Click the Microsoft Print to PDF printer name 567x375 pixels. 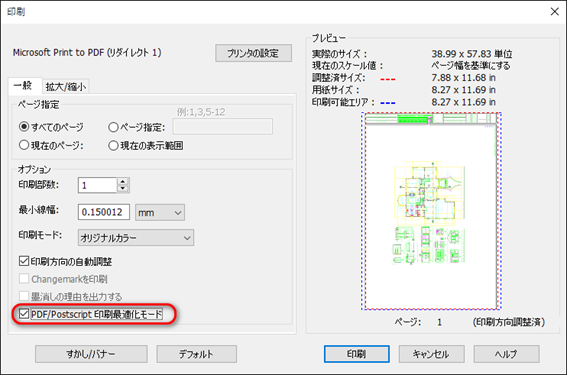tap(87, 52)
